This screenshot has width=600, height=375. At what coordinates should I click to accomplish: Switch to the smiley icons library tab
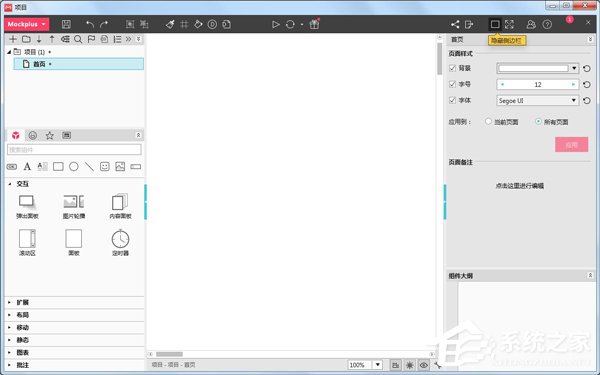point(33,135)
